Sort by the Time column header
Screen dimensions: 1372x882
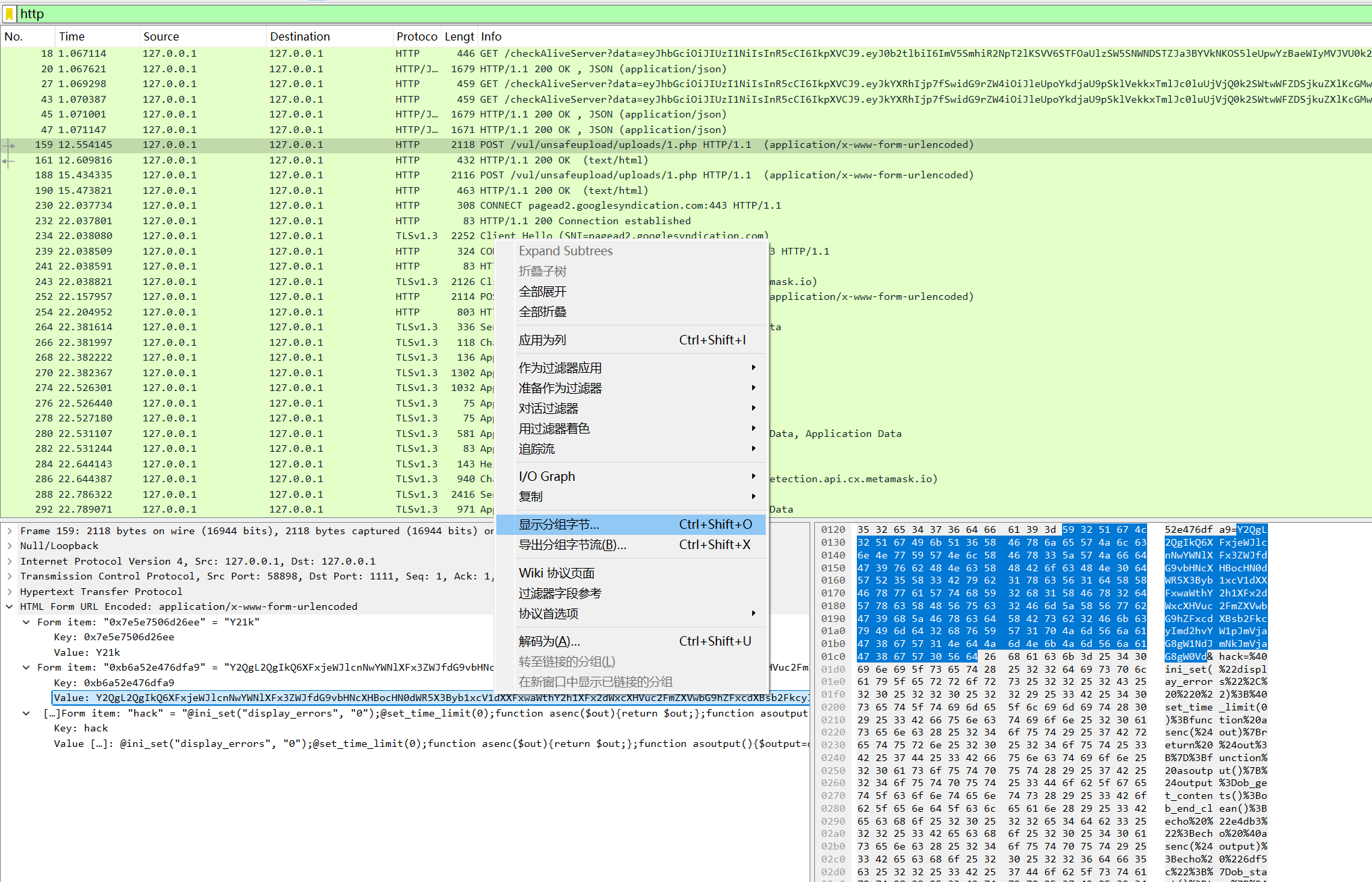click(72, 36)
